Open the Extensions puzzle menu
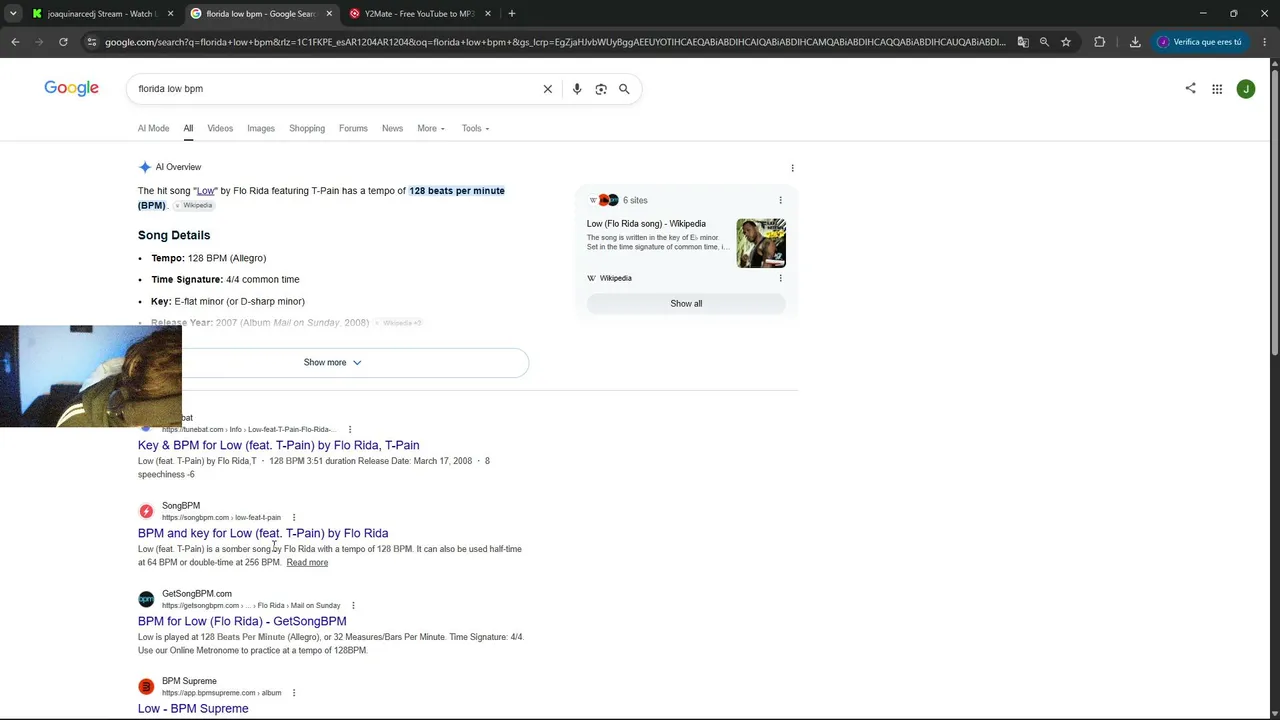Image resolution: width=1280 pixels, height=720 pixels. 1100,42
